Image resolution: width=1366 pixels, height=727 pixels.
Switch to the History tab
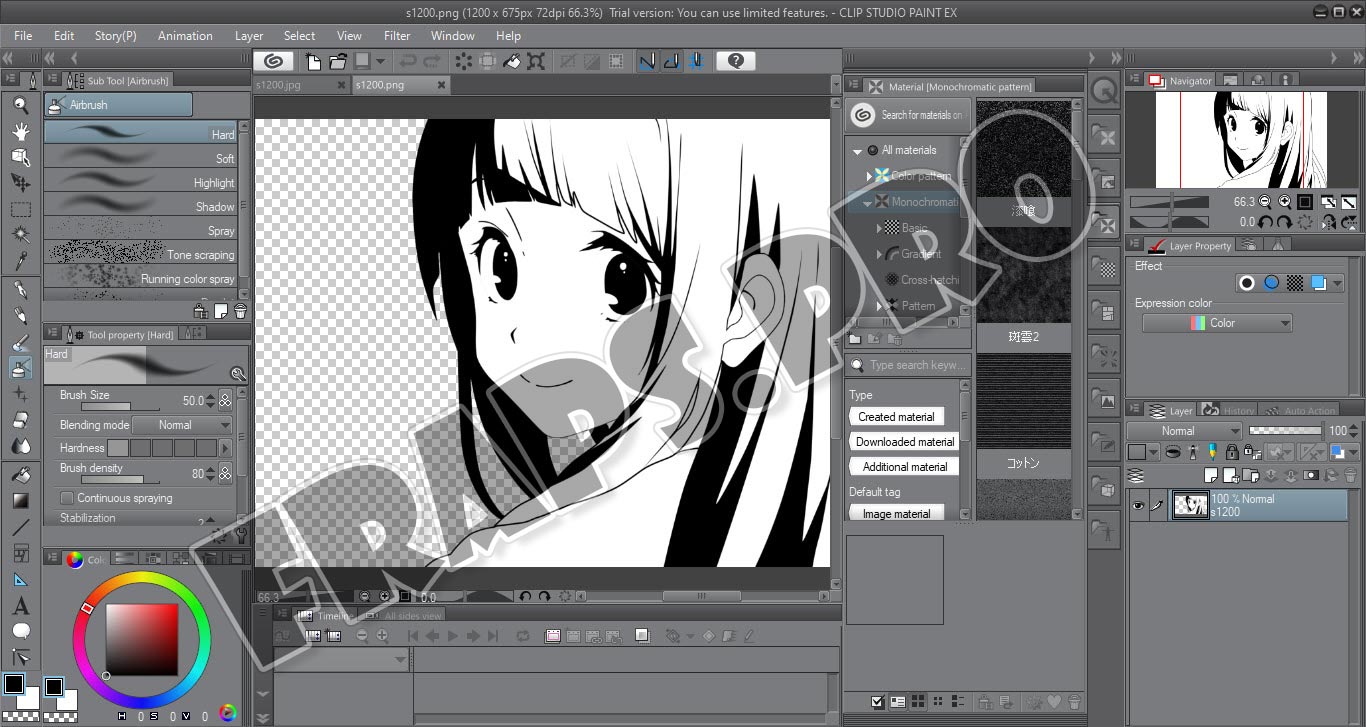pos(1229,410)
